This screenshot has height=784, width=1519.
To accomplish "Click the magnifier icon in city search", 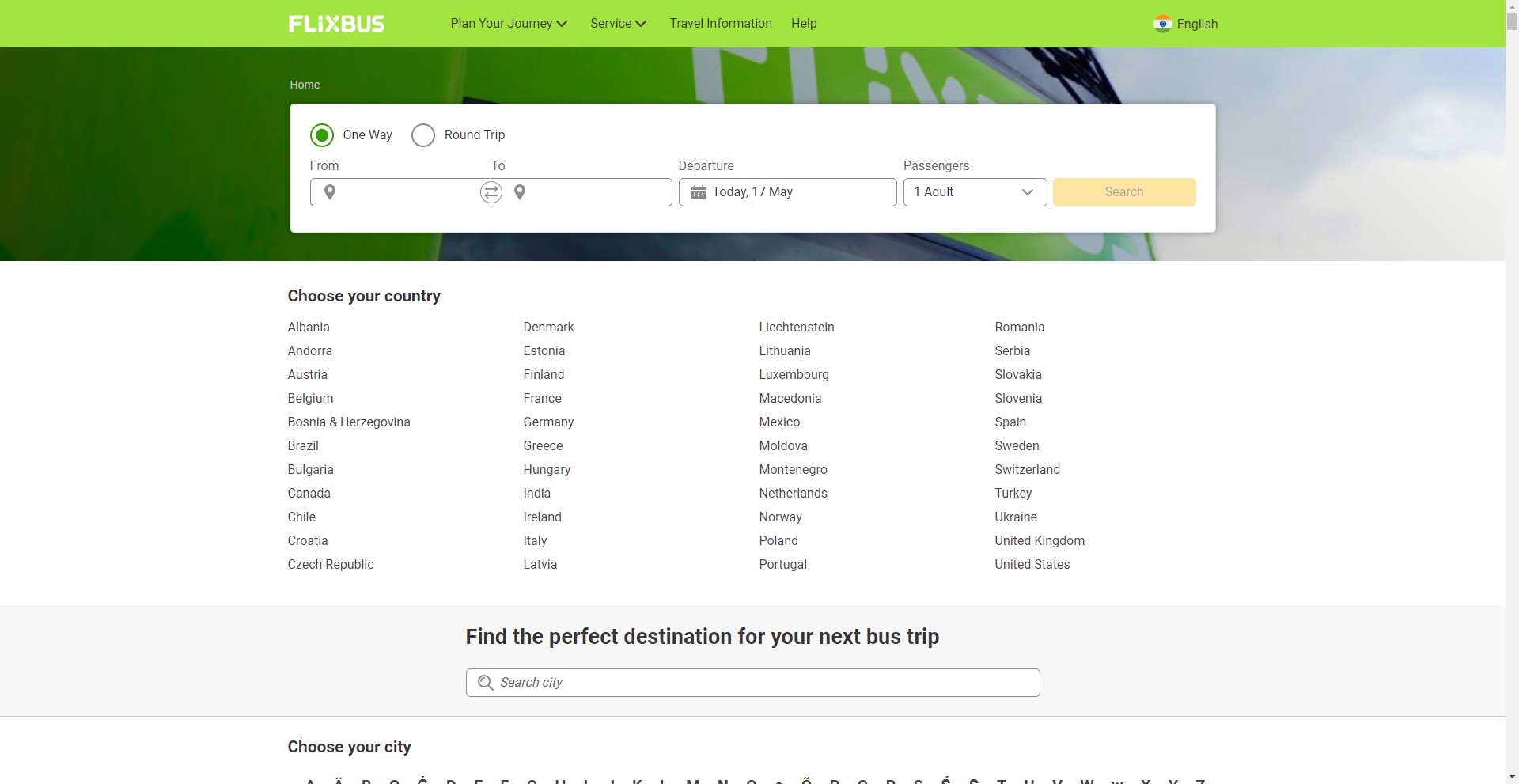I will click(485, 683).
